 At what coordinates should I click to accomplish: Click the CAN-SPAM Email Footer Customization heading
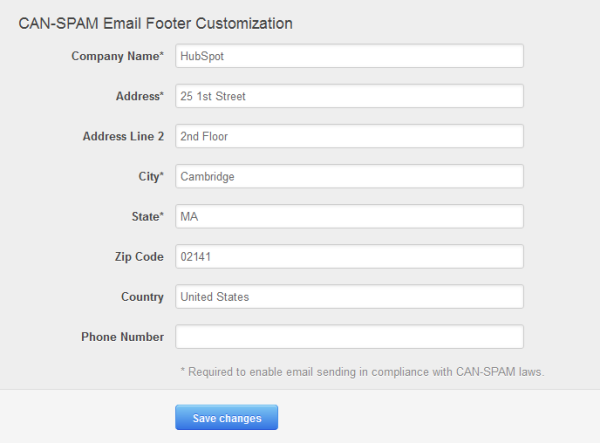[155, 22]
